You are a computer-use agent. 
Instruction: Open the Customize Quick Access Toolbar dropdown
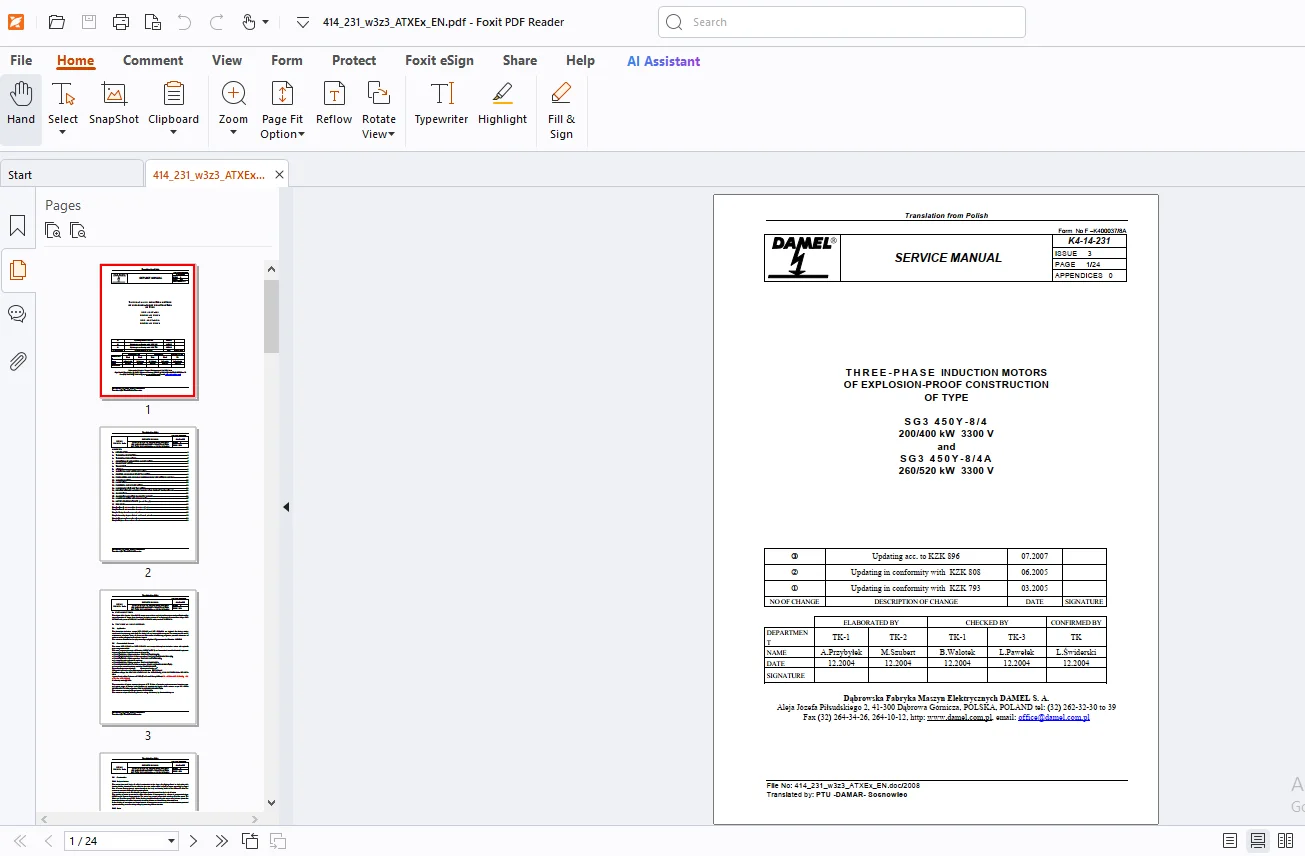coord(303,22)
